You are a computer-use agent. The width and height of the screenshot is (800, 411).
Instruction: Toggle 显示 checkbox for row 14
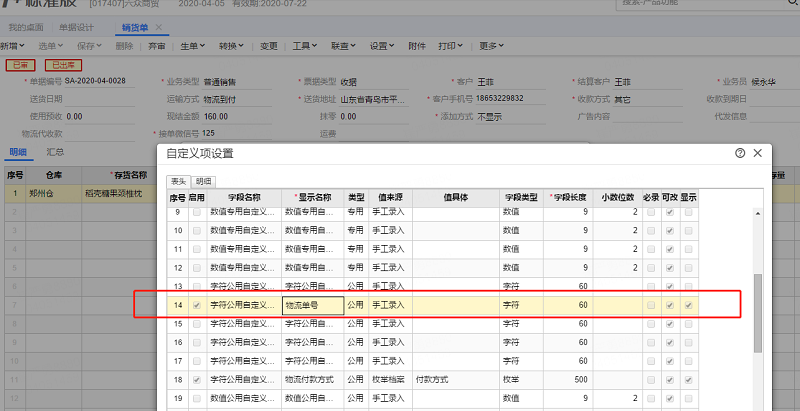pos(688,305)
